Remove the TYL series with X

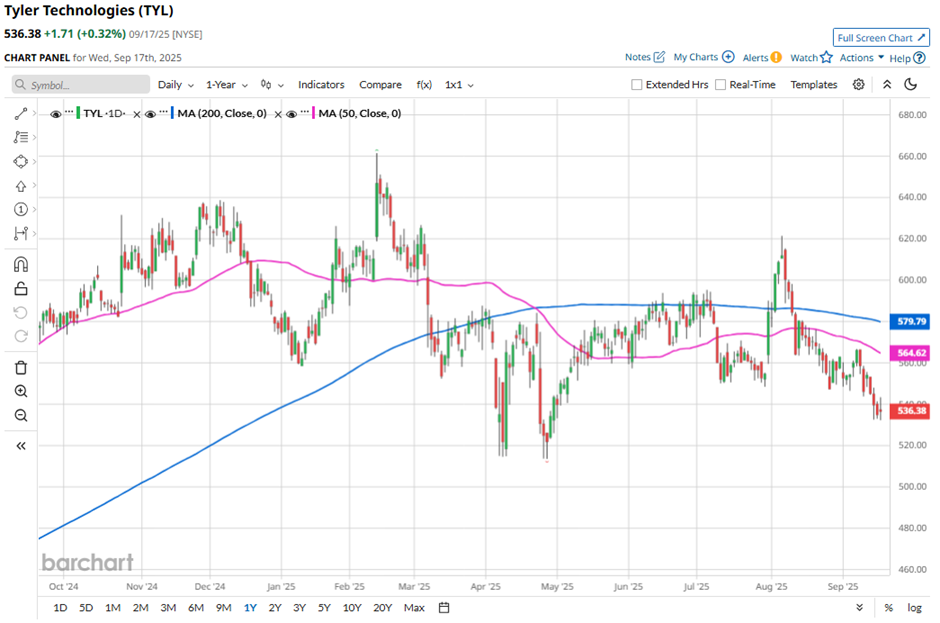pos(137,114)
